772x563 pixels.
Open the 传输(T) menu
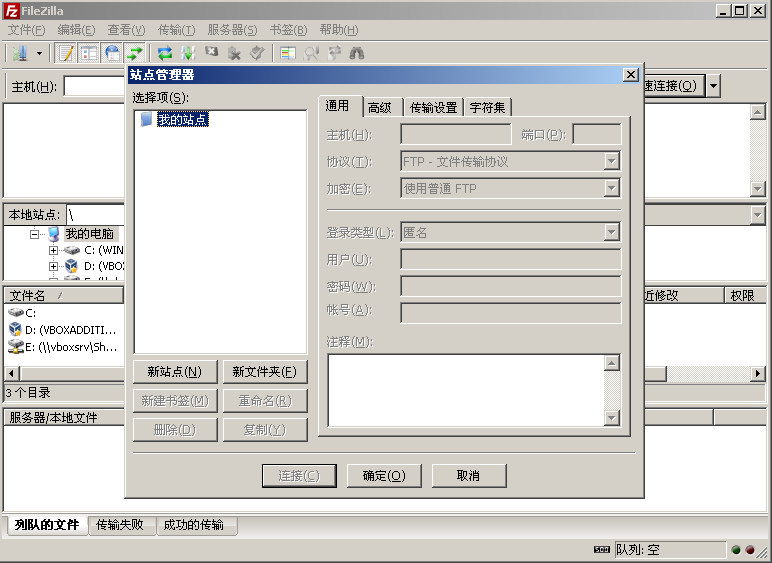[176, 30]
